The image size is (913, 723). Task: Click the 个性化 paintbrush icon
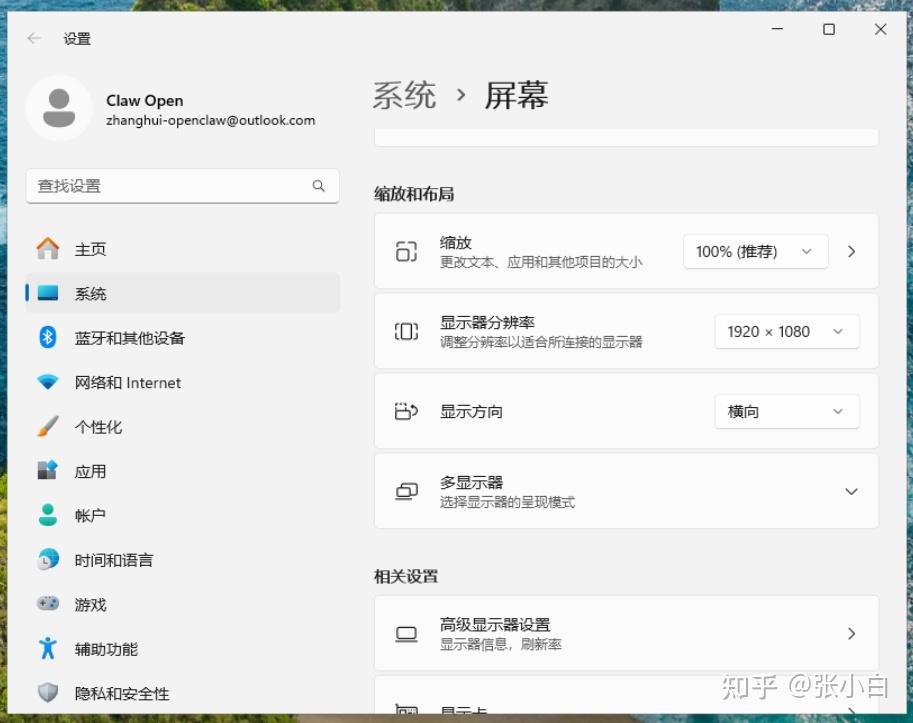coord(48,427)
